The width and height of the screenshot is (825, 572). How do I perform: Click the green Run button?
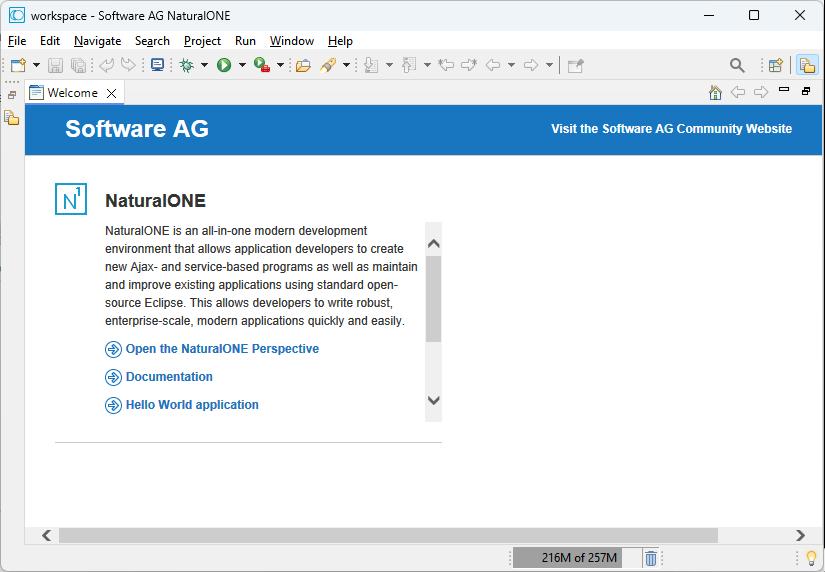[224, 65]
